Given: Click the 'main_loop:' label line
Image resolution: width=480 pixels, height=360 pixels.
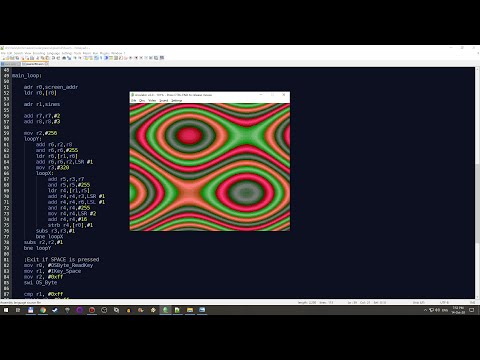Looking at the screenshot, I should coord(27,76).
